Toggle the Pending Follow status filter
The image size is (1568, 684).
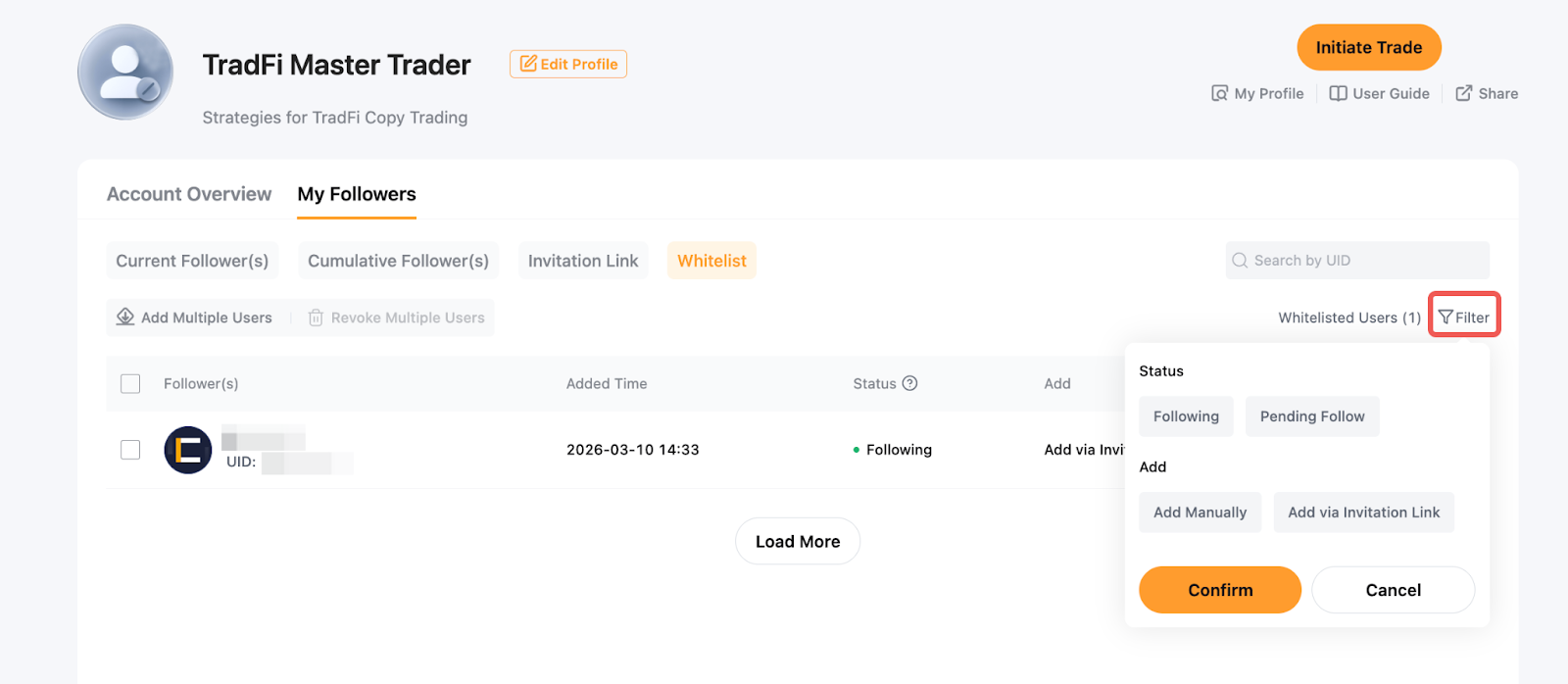click(x=1311, y=416)
